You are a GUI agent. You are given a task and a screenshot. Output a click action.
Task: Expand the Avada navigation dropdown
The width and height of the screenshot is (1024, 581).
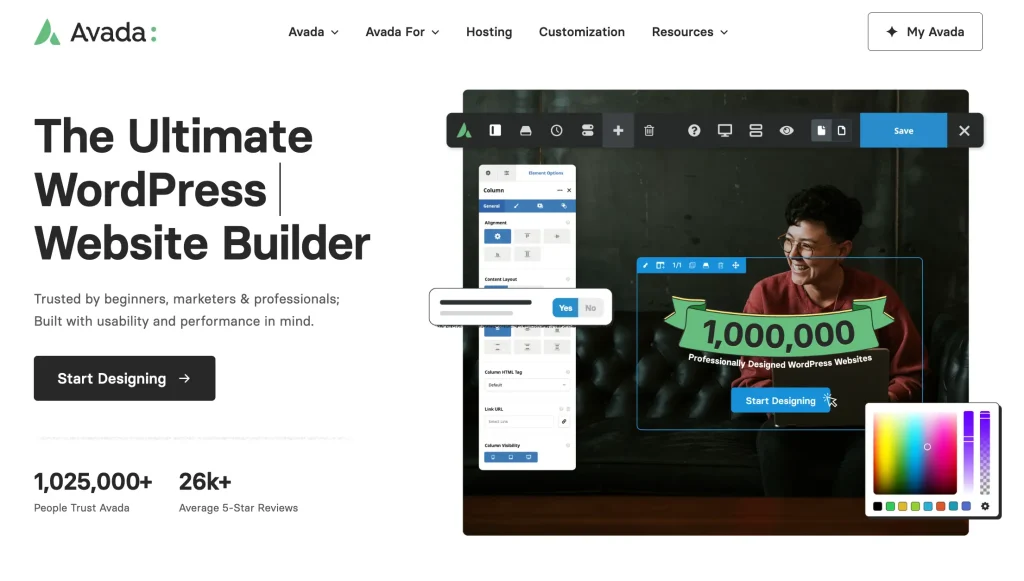point(313,32)
